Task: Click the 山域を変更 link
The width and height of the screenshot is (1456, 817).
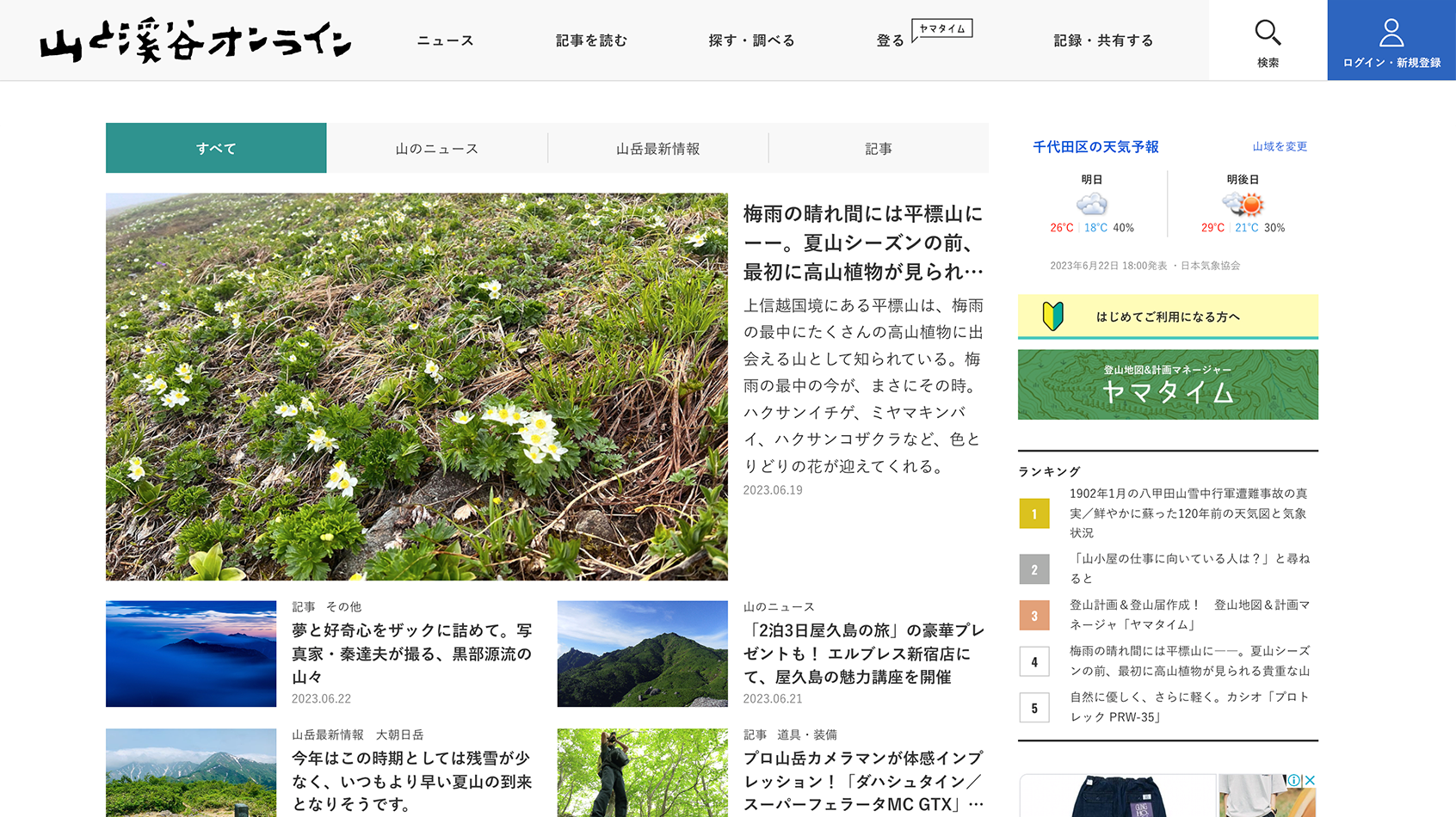Action: click(1280, 146)
